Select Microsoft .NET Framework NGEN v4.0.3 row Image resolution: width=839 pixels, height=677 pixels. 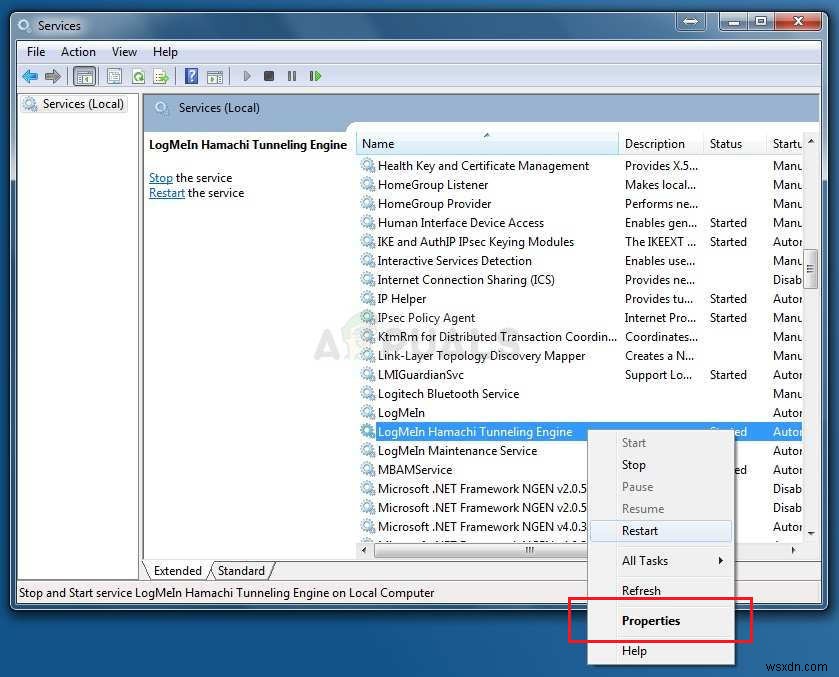coord(474,527)
